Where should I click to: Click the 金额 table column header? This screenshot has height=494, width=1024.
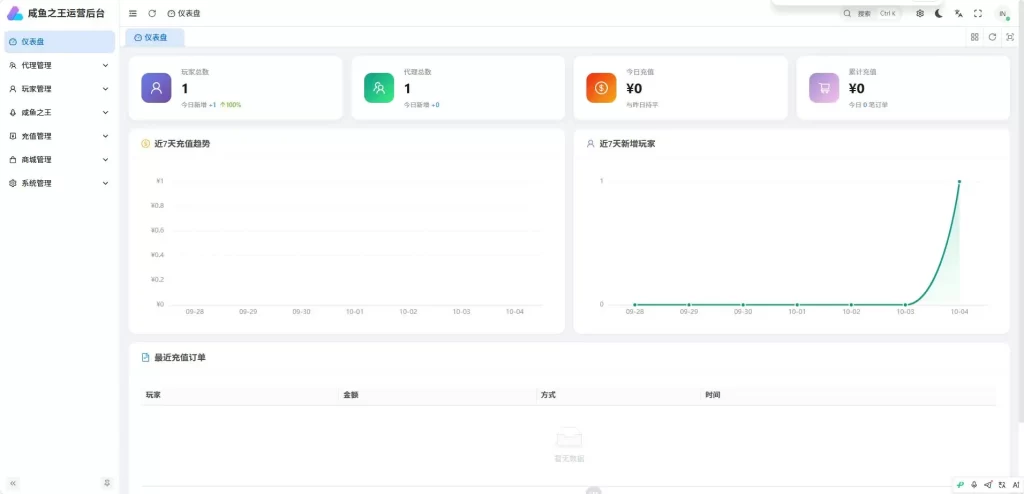pyautogui.click(x=351, y=395)
